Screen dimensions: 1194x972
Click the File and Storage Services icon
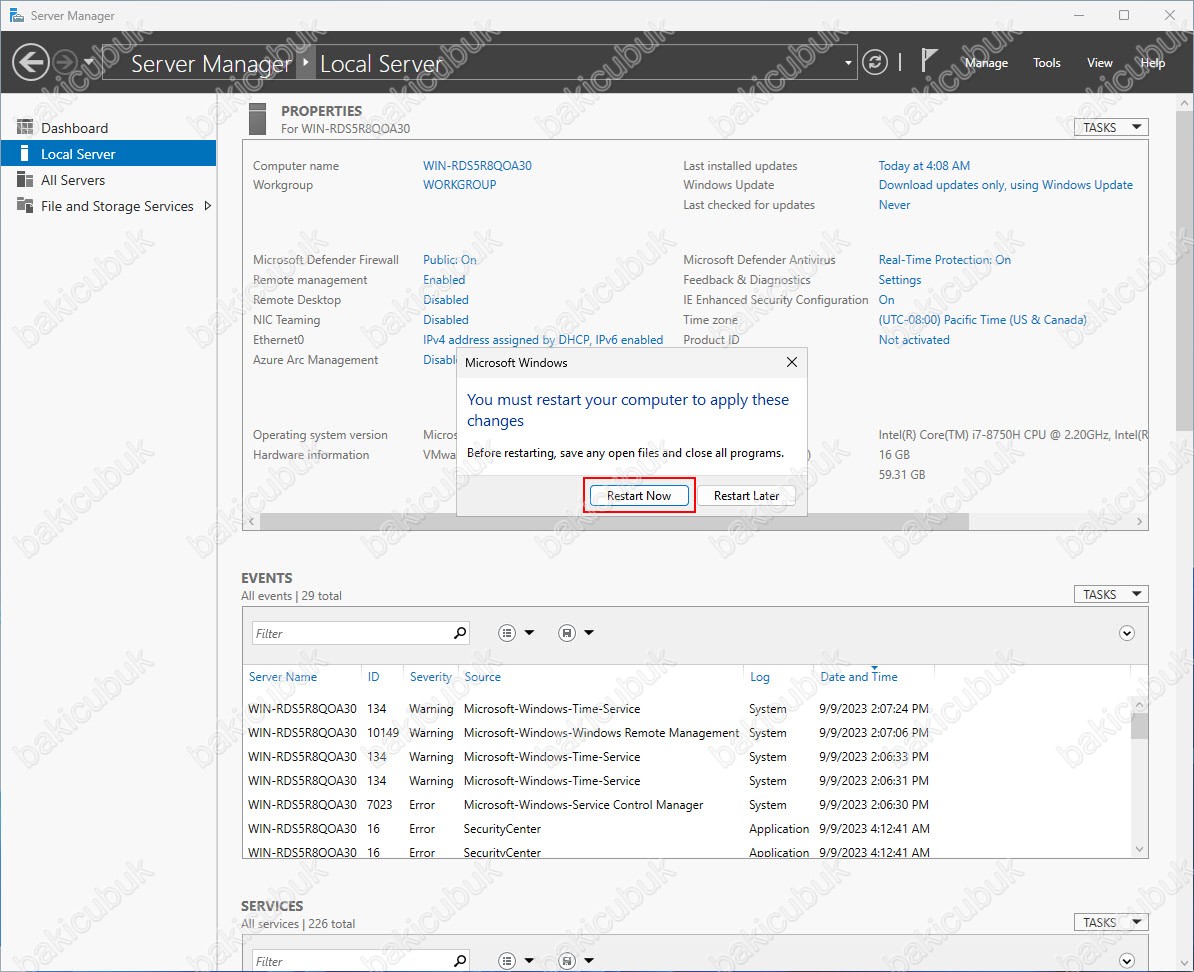(25, 206)
